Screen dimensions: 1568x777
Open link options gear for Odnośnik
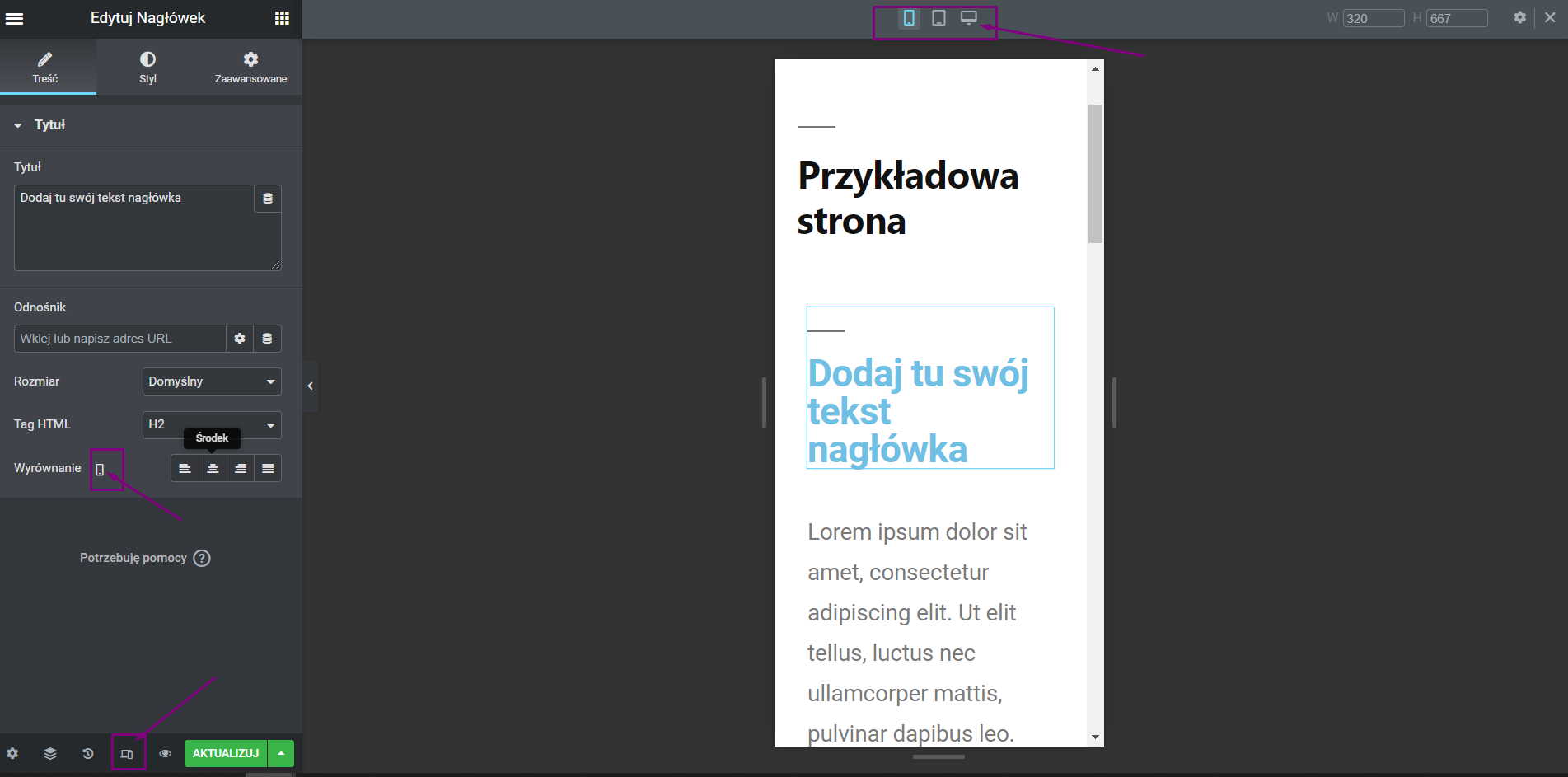pyautogui.click(x=240, y=339)
